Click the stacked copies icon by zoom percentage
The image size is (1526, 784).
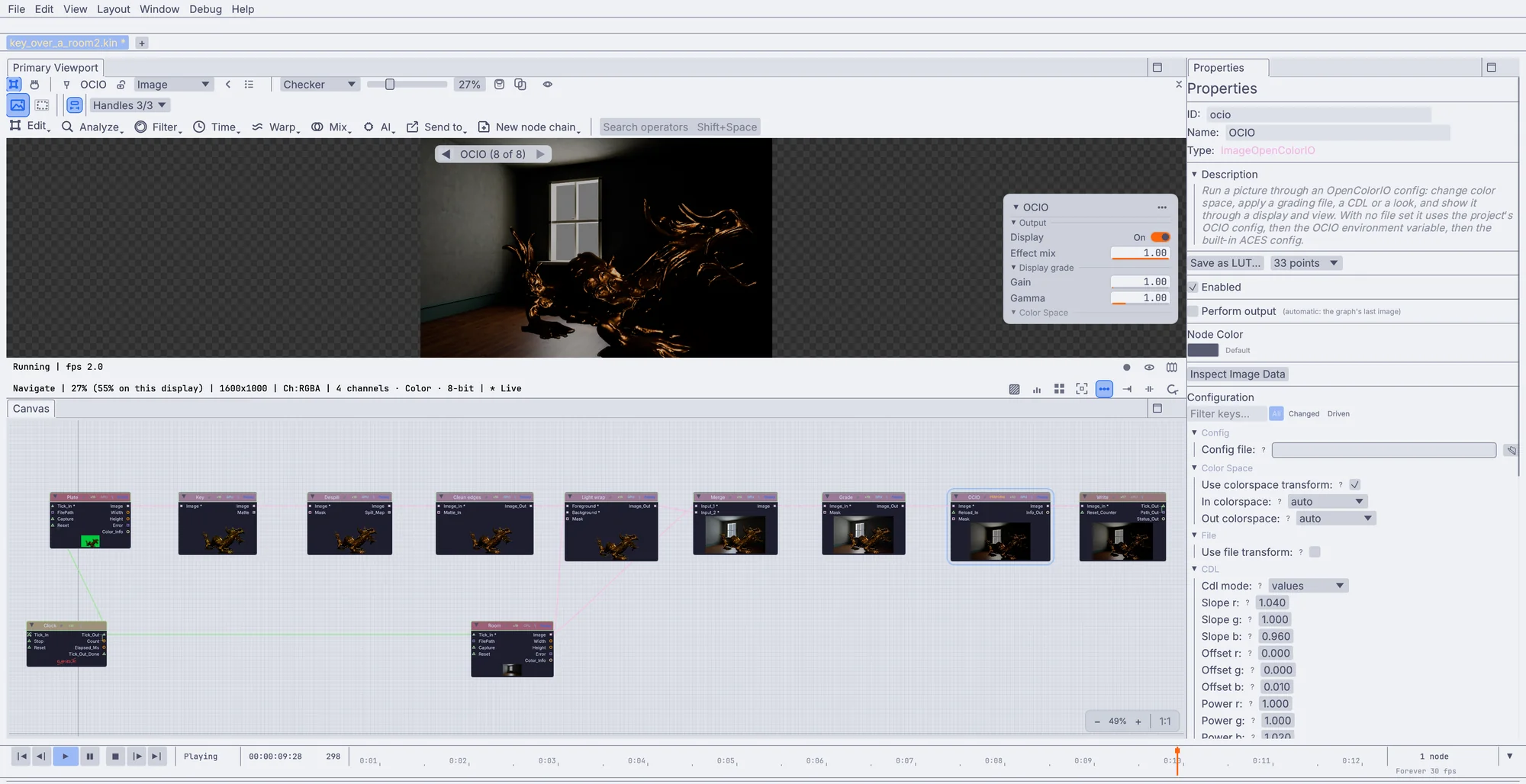coord(520,85)
